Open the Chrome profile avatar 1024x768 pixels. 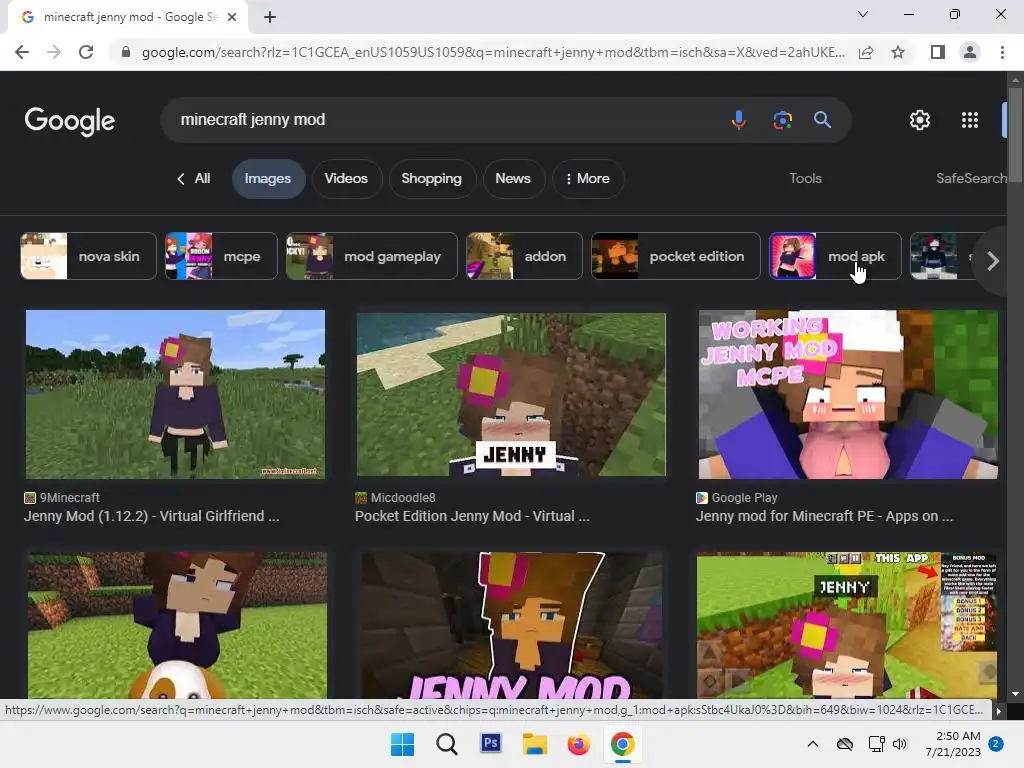[970, 52]
